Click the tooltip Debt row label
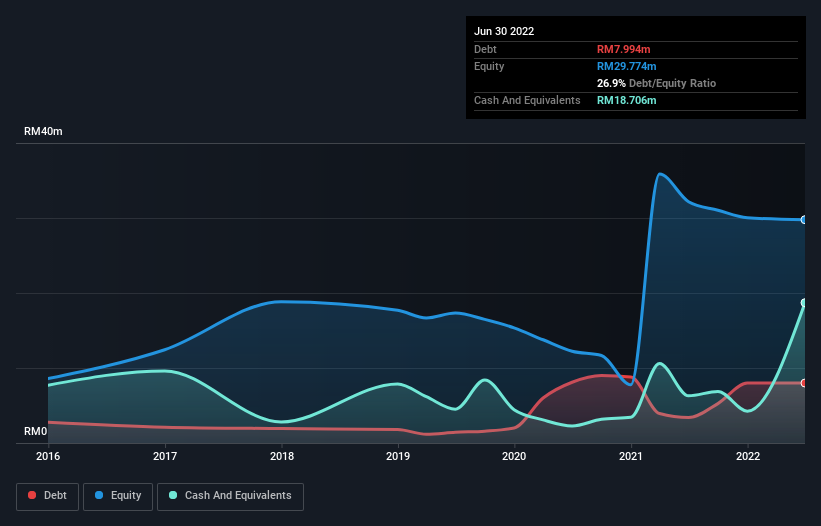Image resolution: width=821 pixels, height=526 pixels. [x=485, y=49]
